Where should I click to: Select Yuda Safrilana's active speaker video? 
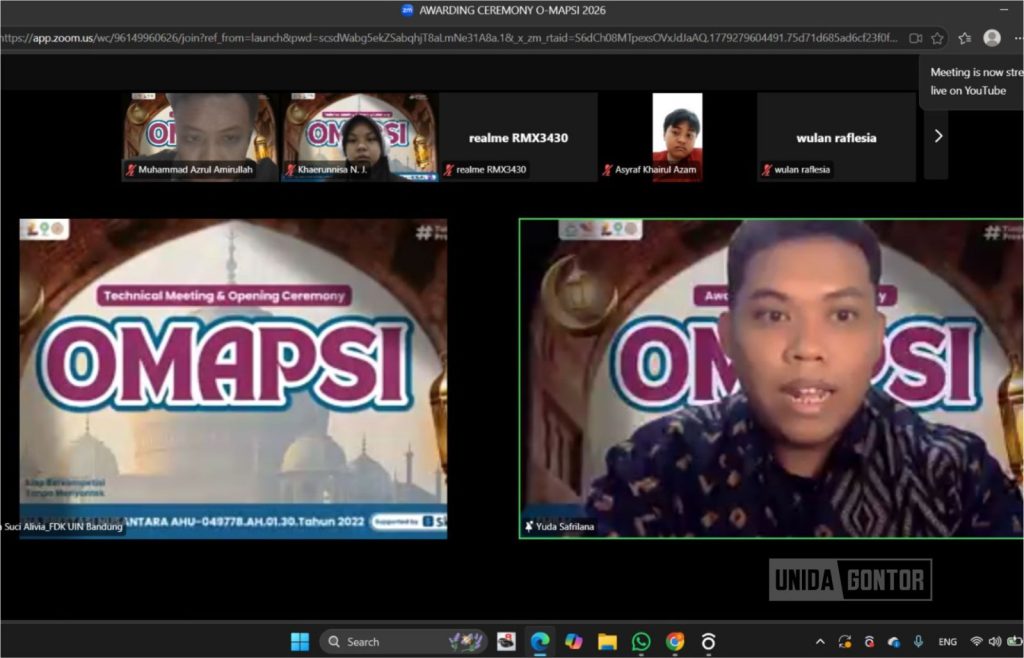click(771, 379)
